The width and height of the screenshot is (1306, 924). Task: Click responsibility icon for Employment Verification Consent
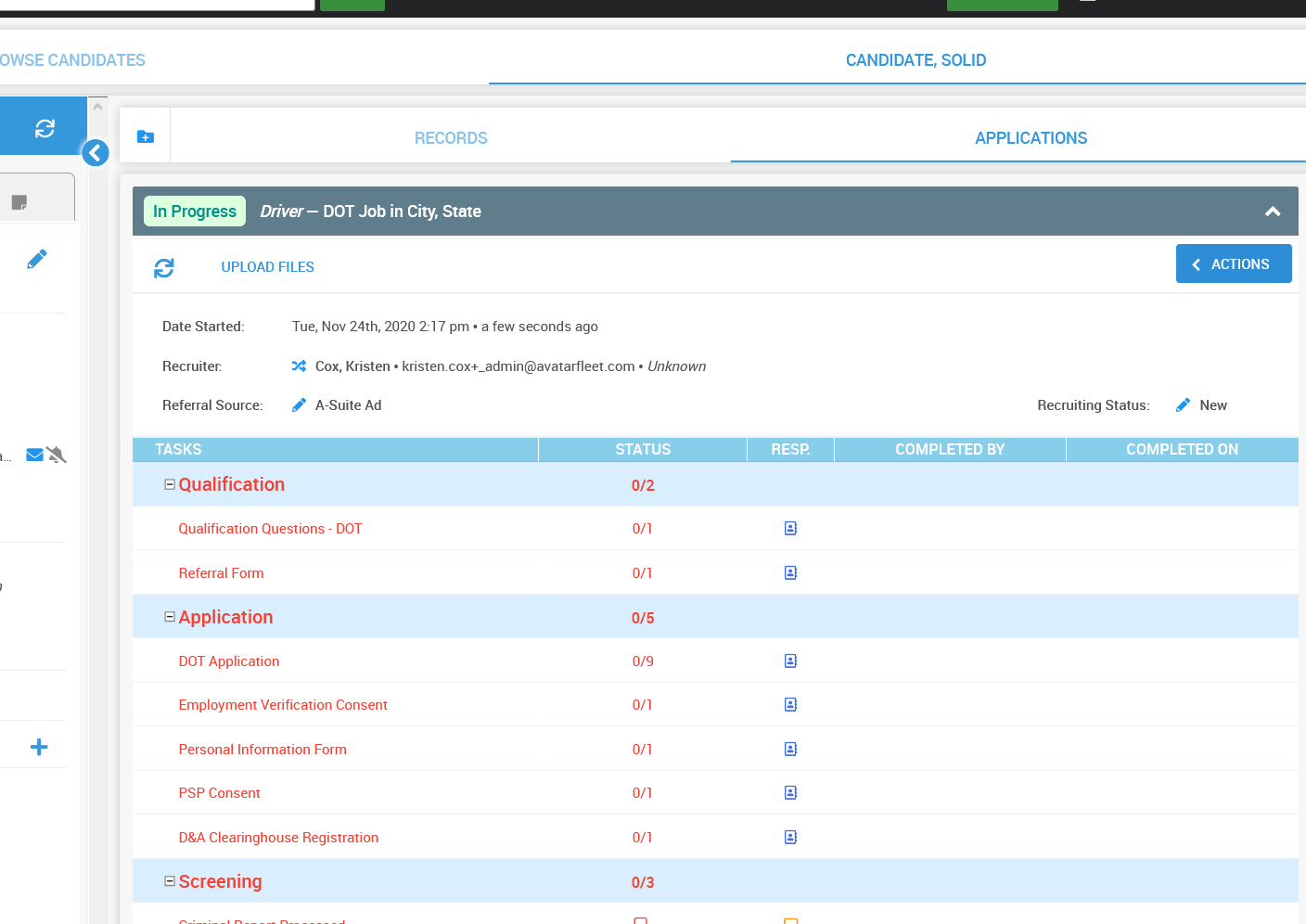(790, 705)
